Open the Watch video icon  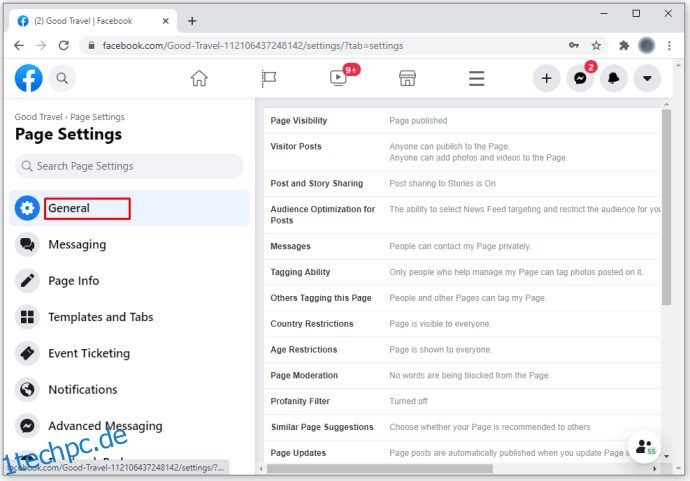point(338,78)
